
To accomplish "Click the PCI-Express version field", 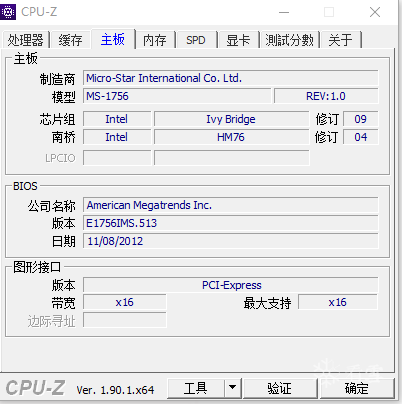I will point(231,285).
